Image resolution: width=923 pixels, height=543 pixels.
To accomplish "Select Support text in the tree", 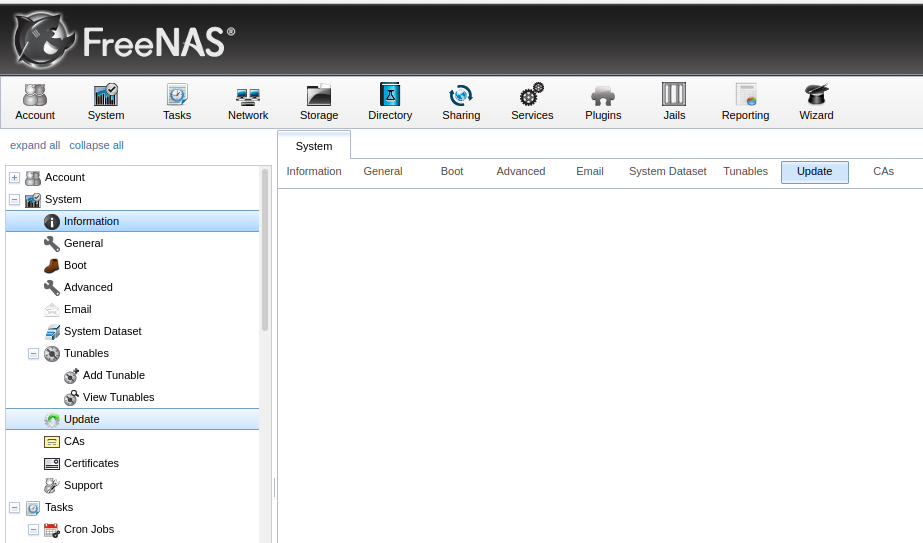I will [83, 485].
